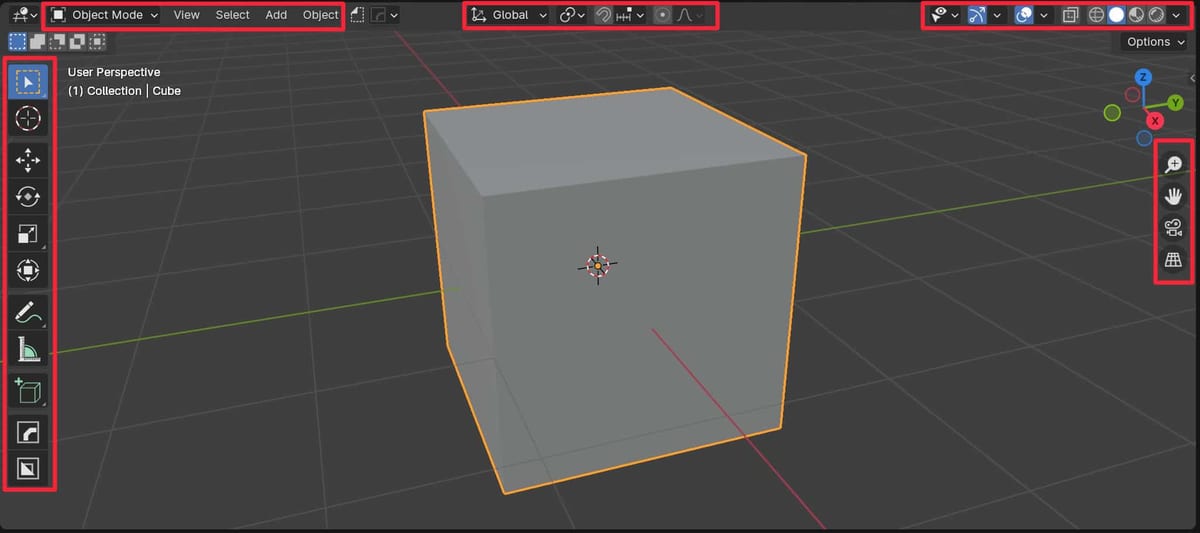The height and width of the screenshot is (533, 1200).
Task: Open the snapping options dropdown
Action: (631, 15)
